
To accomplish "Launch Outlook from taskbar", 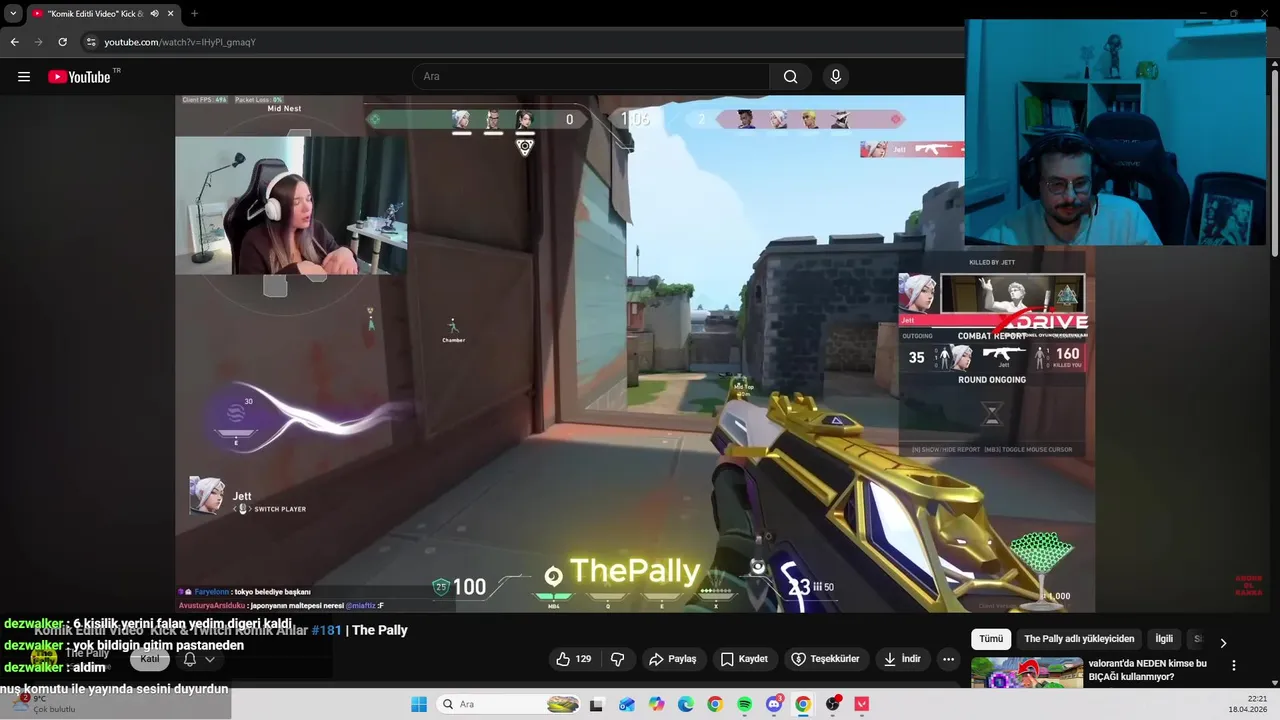I will tap(626, 704).
